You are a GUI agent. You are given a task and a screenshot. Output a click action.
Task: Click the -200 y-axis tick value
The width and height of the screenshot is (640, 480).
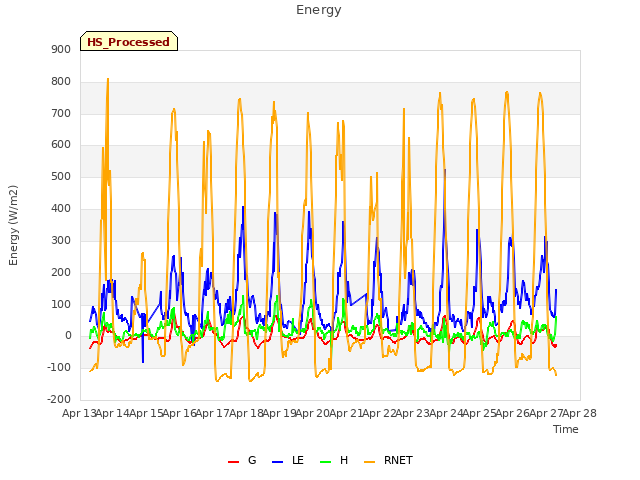click(59, 399)
